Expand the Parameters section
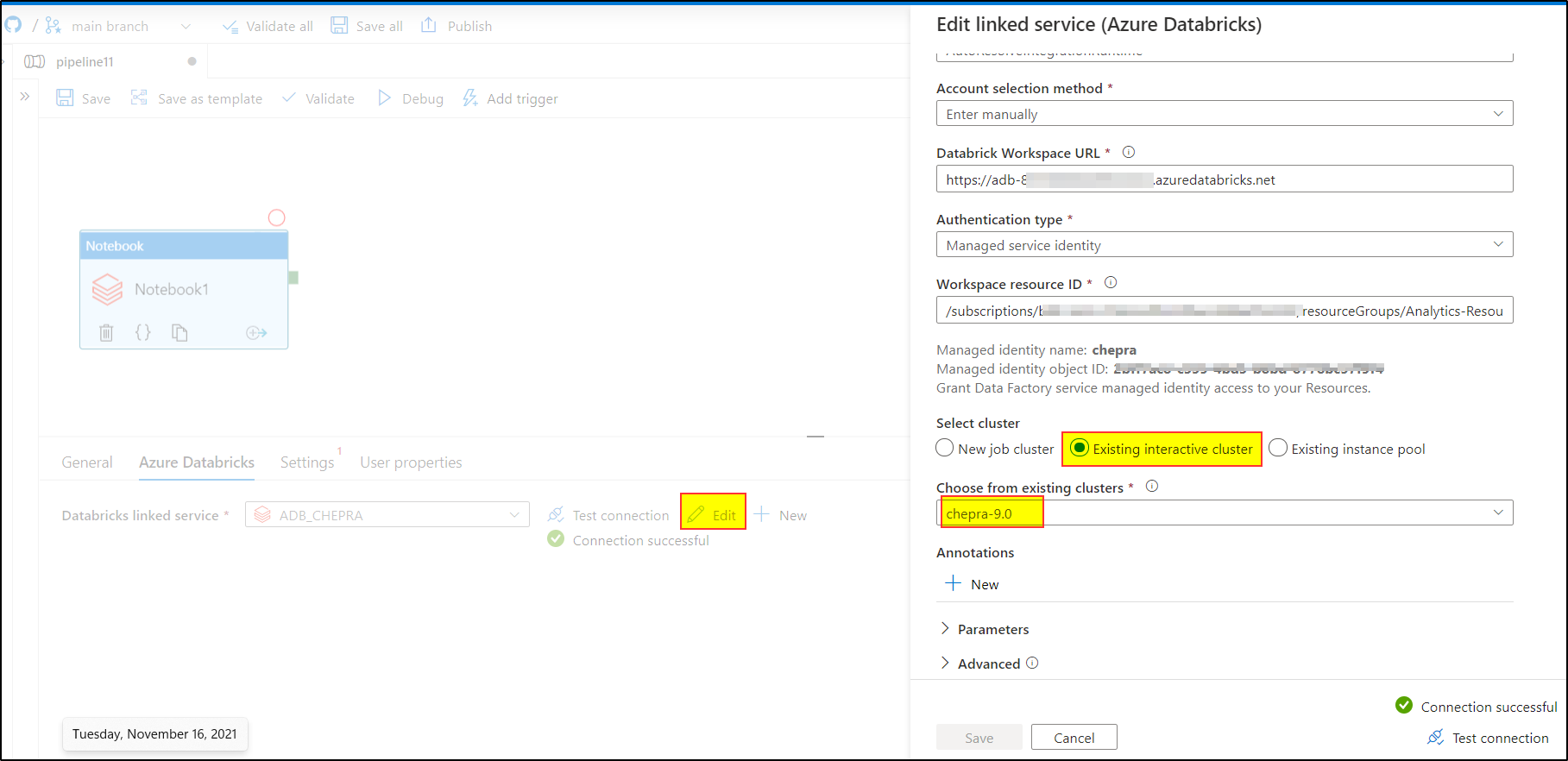Viewport: 1568px width, 761px height. click(985, 629)
